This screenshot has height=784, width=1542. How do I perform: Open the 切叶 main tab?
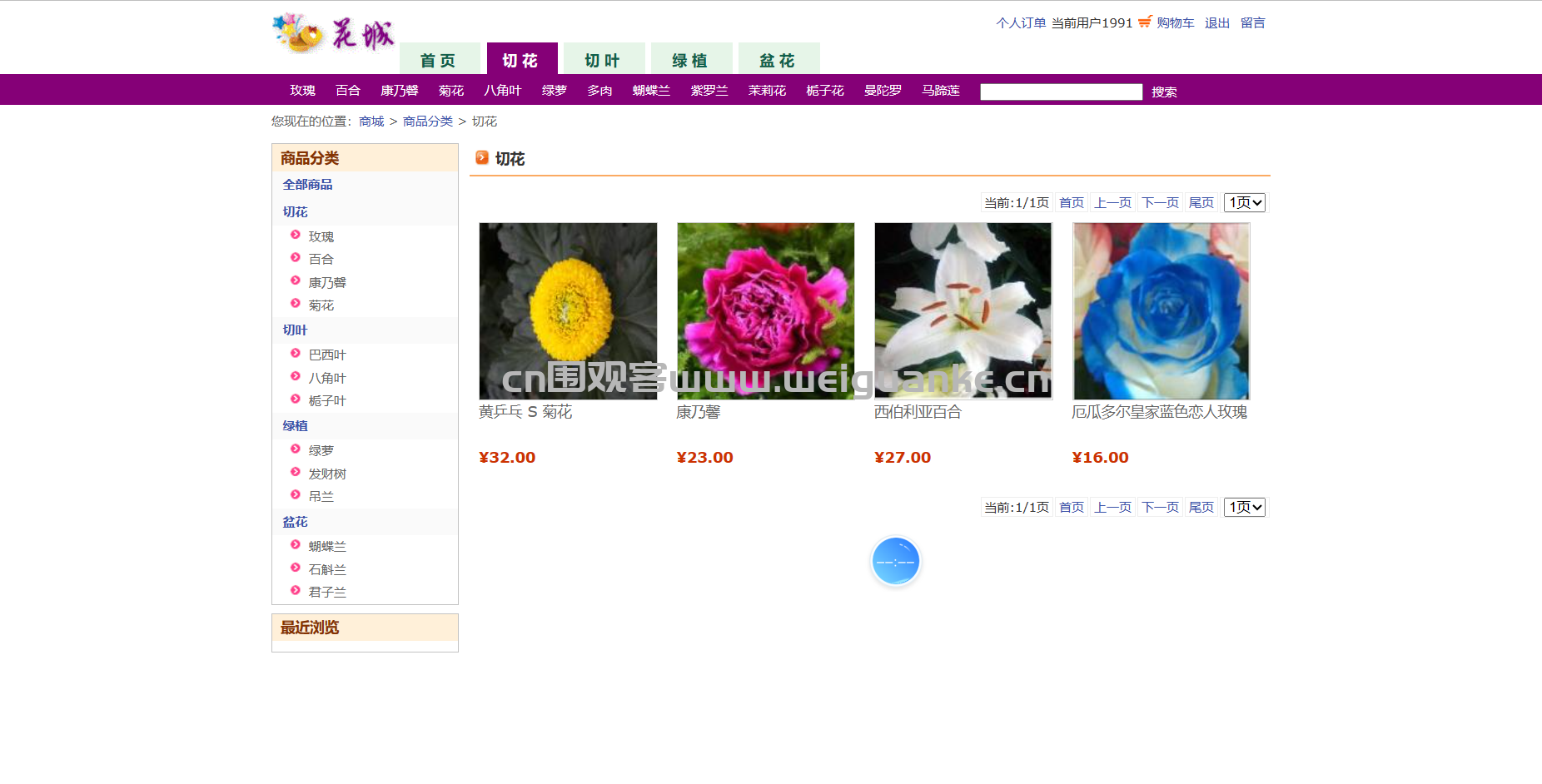(604, 59)
